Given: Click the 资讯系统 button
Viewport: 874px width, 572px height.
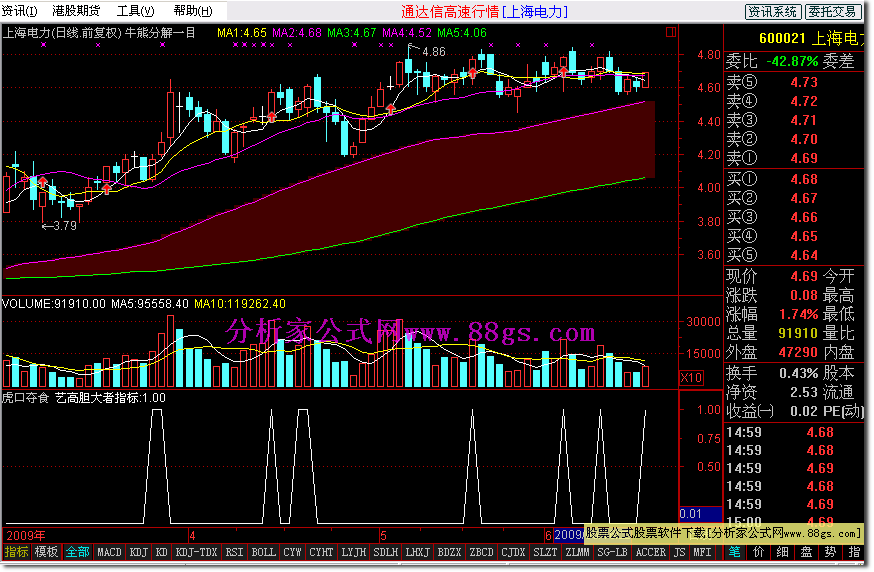Looking at the screenshot, I should [x=773, y=12].
